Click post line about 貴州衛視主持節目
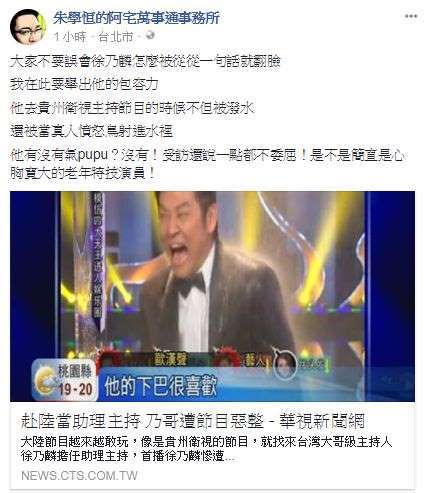The image size is (426, 493). coord(132,108)
